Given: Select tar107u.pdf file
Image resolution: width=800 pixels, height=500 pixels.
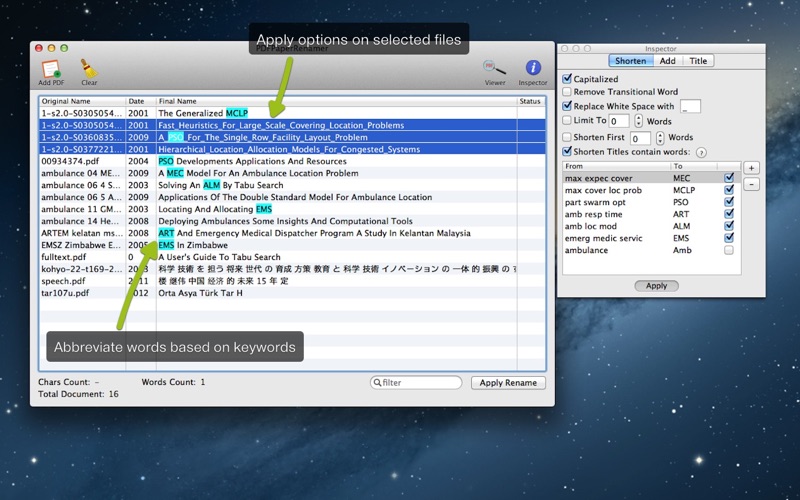Looking at the screenshot, I should [292, 293].
